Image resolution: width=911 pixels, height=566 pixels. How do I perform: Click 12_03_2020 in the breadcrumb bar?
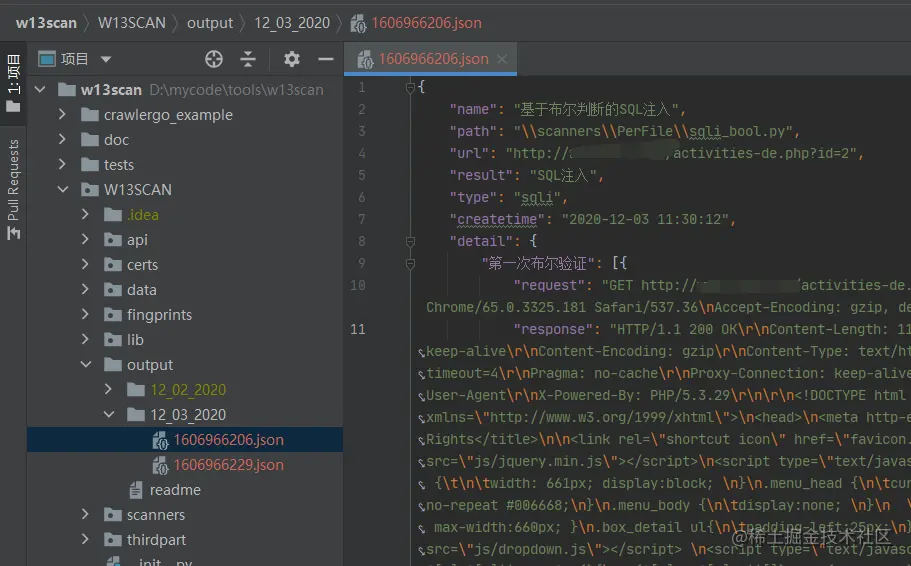click(292, 23)
